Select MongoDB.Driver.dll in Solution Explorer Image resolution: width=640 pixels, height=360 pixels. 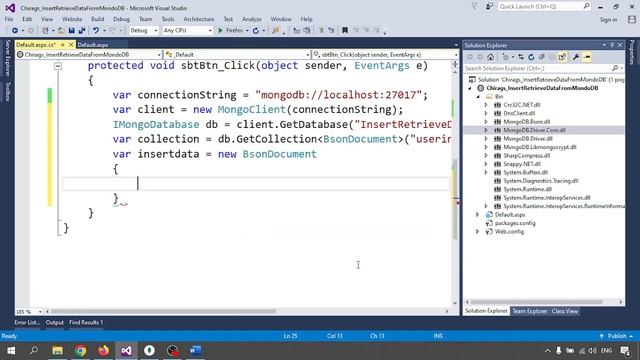coord(528,139)
